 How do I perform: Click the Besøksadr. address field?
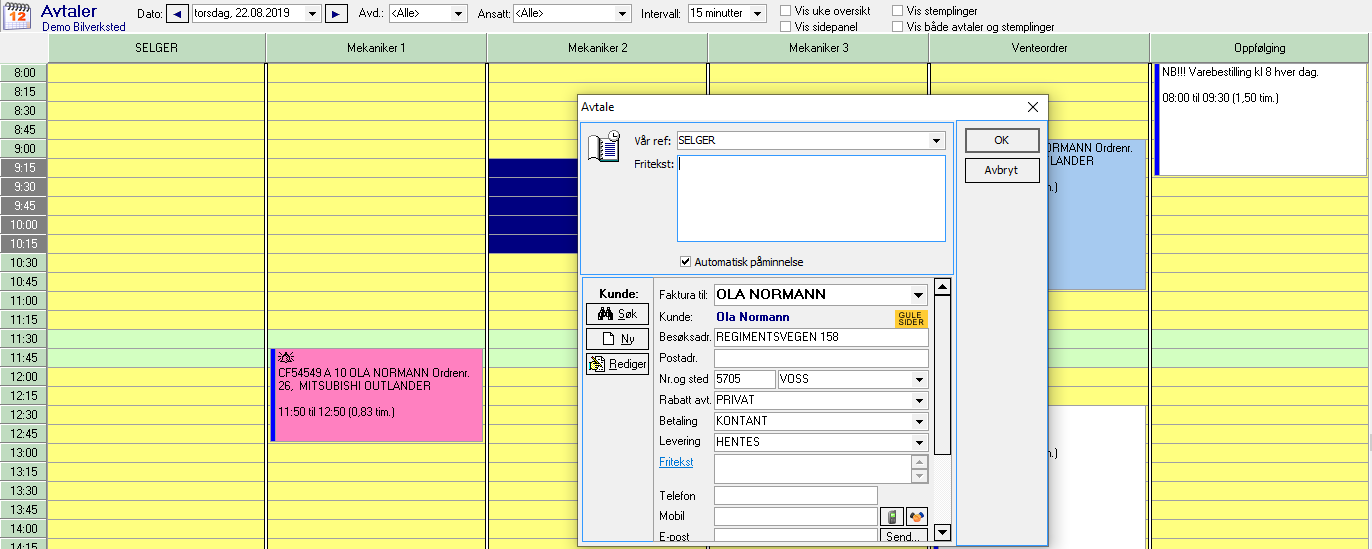pos(821,337)
